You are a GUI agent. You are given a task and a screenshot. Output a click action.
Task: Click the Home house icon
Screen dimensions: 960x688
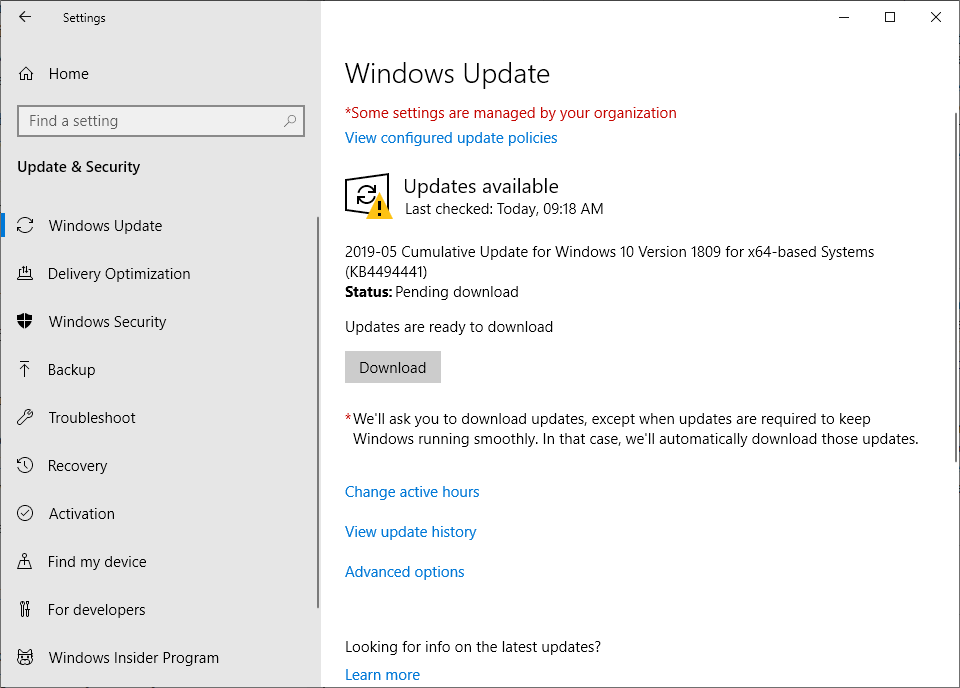26,74
